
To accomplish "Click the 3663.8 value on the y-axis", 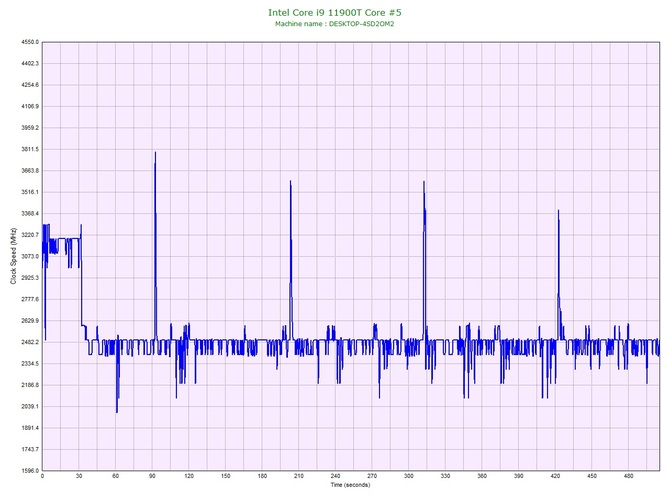I will click(30, 170).
